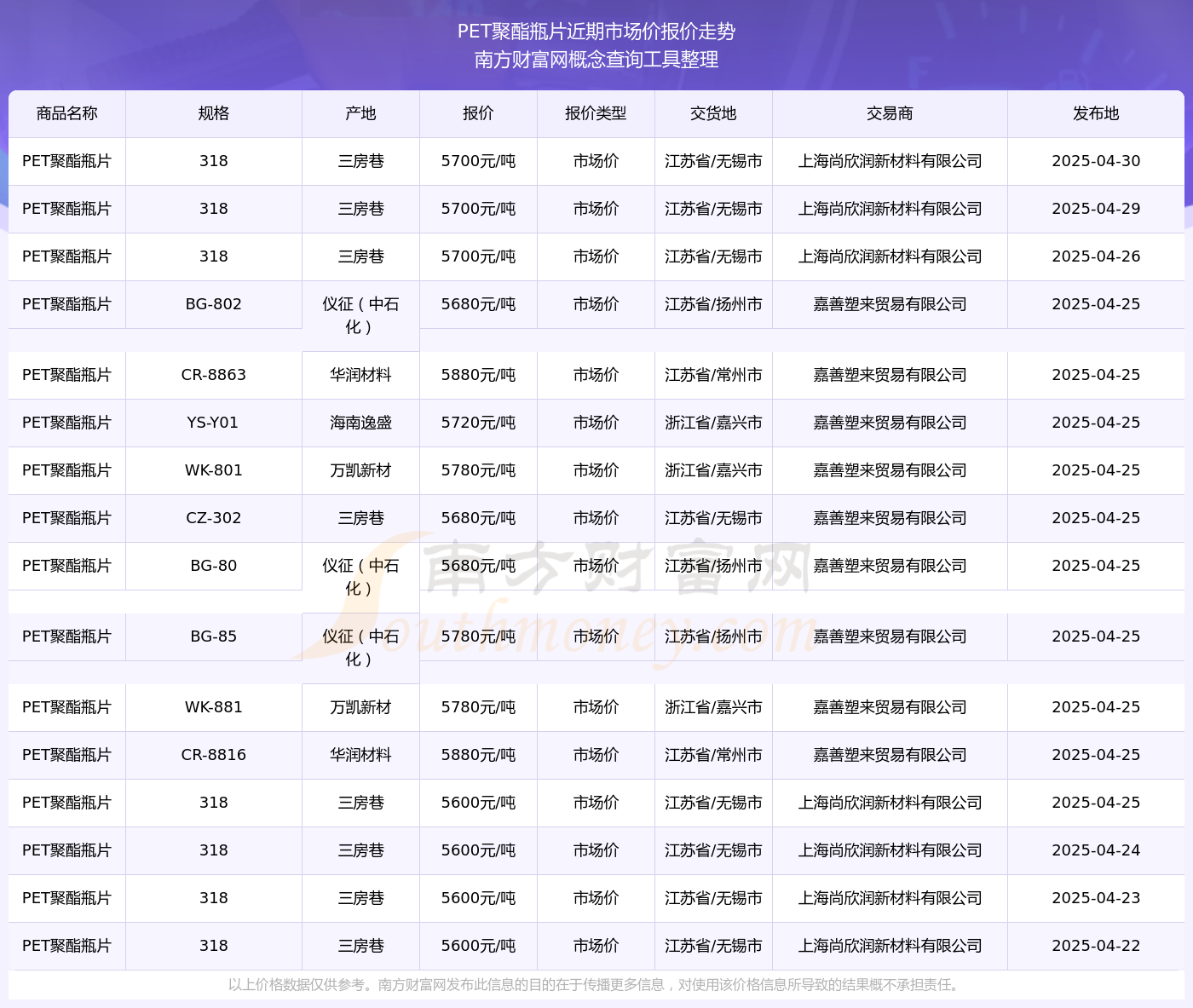1193x1008 pixels.
Task: Select the date 2025-04-29
Action: (1096, 209)
